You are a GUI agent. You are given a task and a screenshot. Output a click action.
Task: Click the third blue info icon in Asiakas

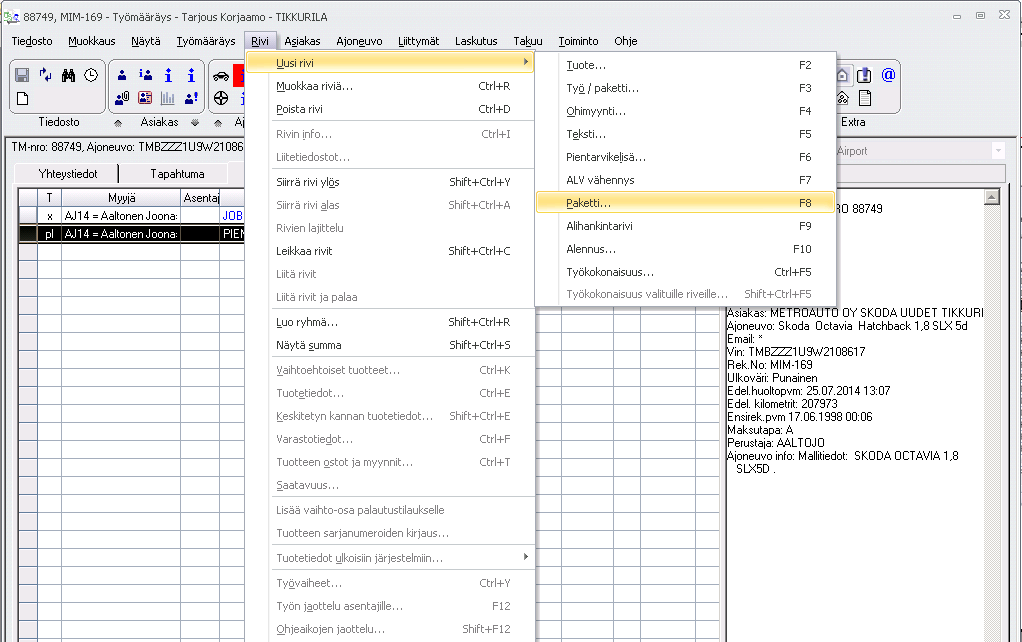pos(168,76)
